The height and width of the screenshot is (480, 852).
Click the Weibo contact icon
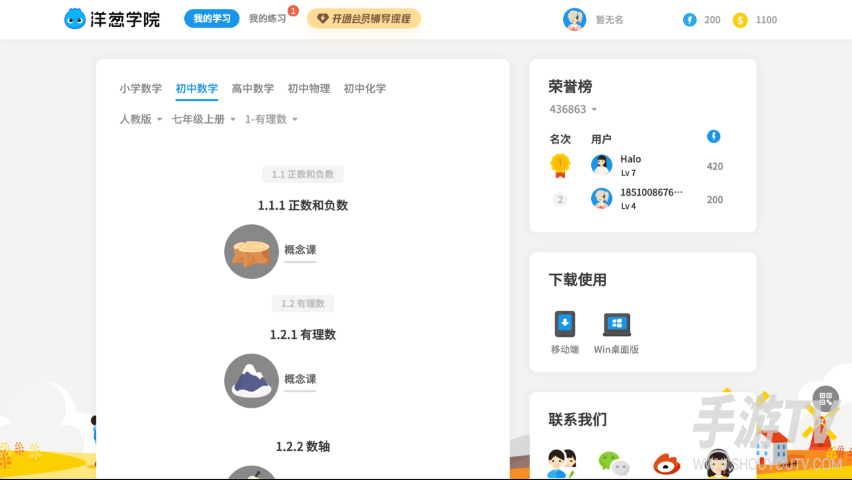click(x=666, y=464)
